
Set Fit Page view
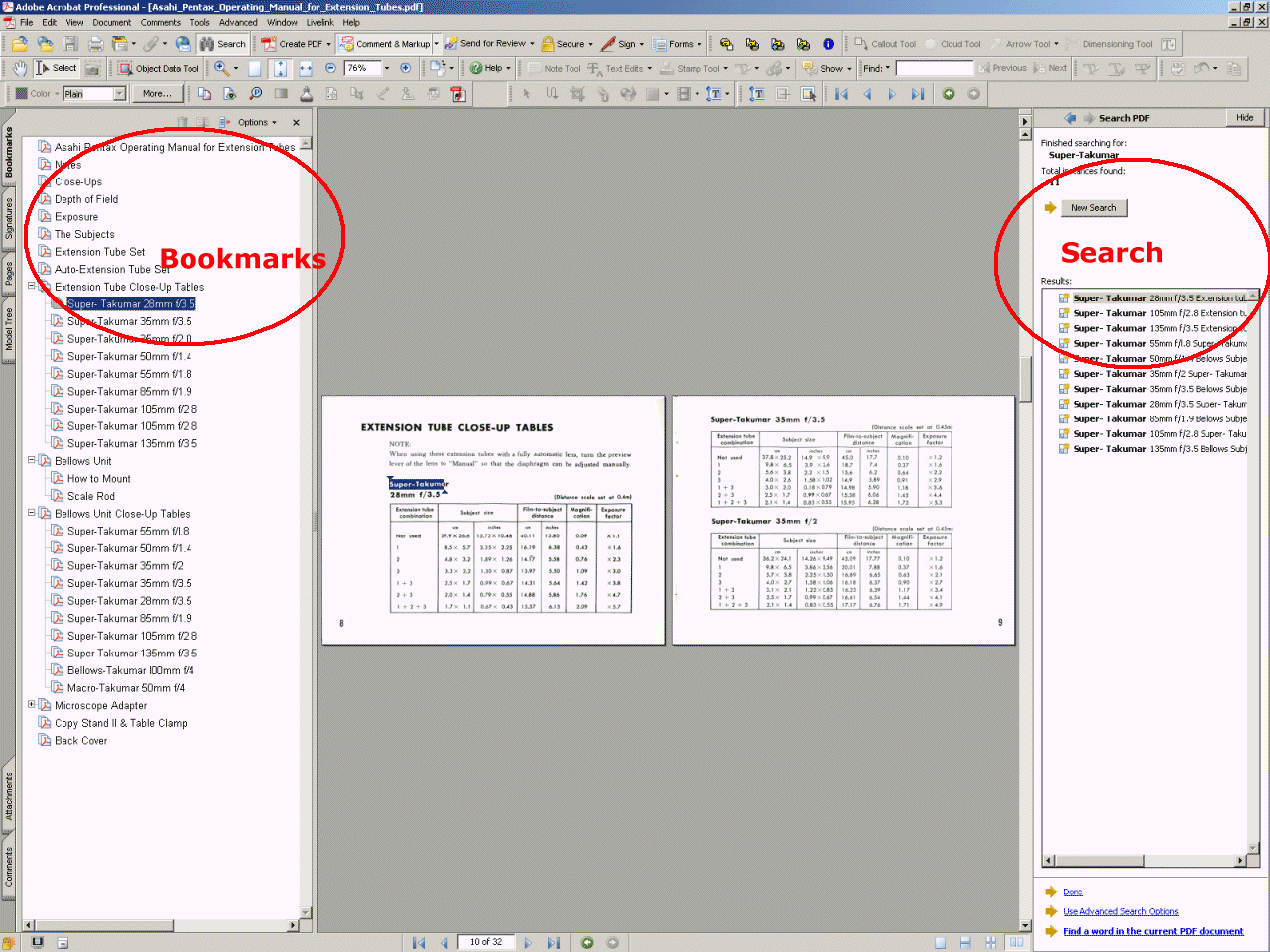[x=281, y=68]
